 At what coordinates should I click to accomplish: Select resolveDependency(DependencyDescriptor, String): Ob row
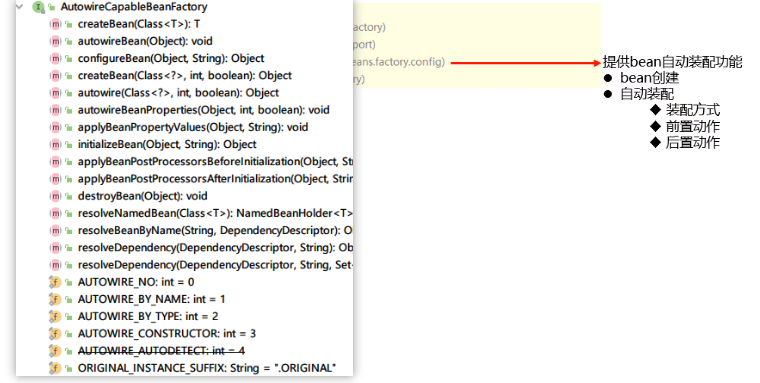coord(215,248)
